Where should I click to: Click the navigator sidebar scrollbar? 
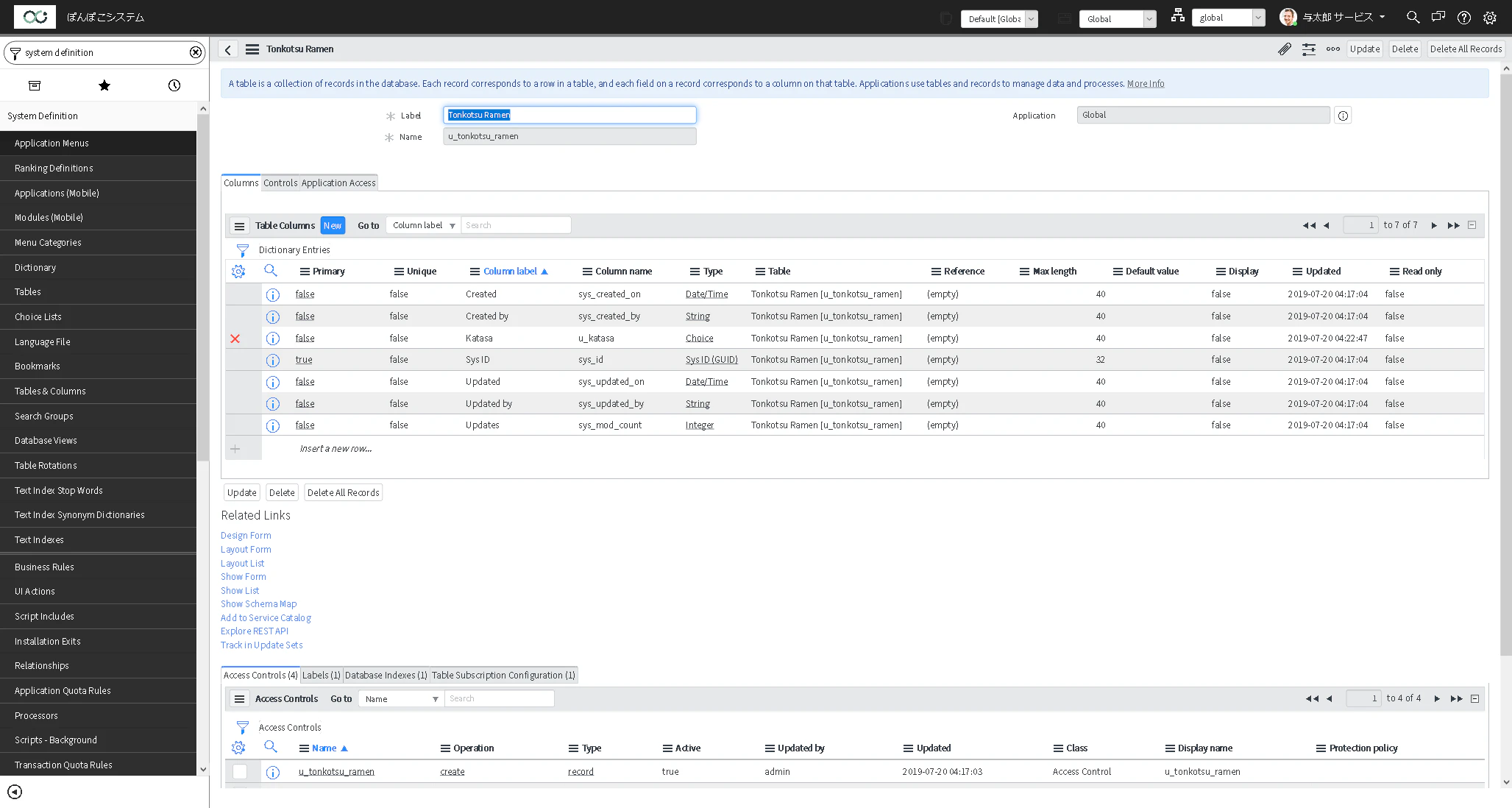(203, 287)
